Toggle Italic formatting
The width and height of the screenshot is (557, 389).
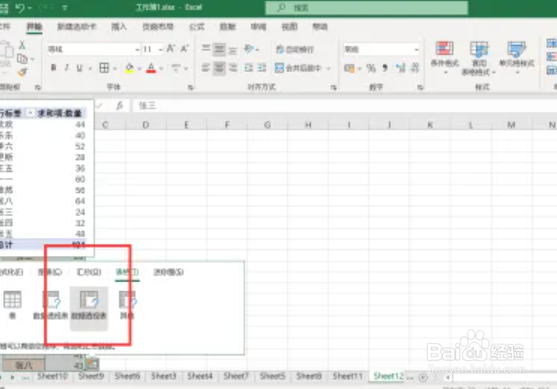(66, 67)
